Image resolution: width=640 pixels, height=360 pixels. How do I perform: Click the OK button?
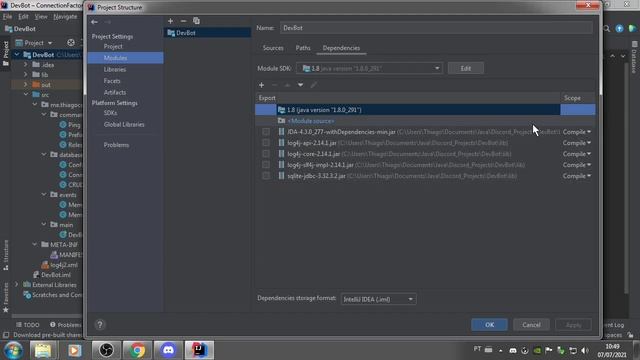click(489, 324)
